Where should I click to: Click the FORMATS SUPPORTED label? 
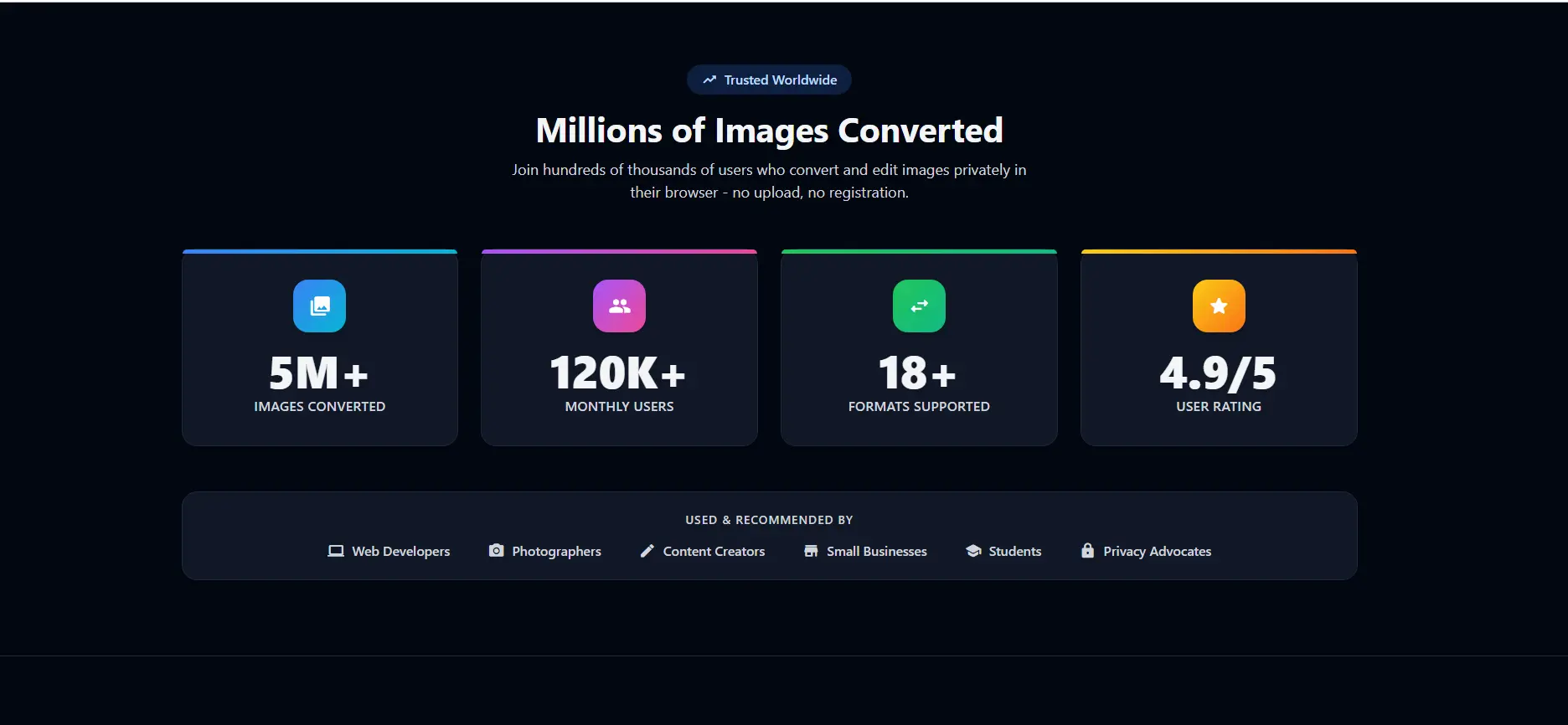point(919,406)
